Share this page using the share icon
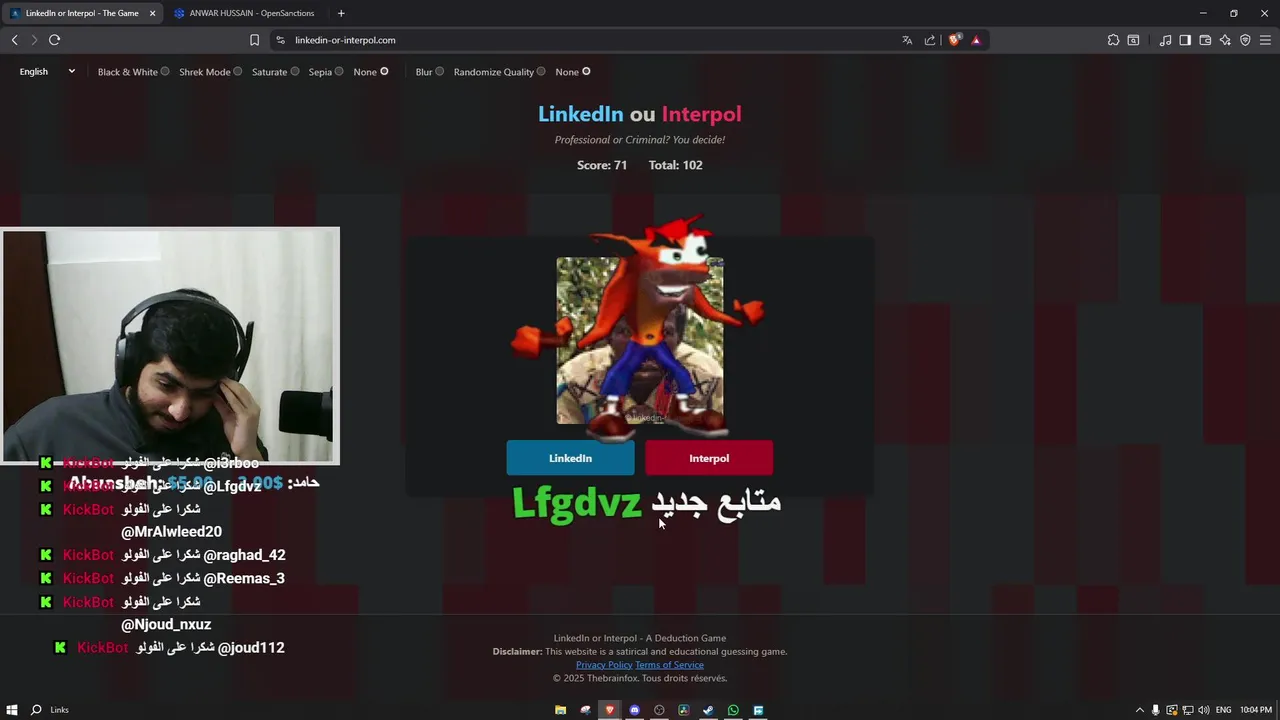The width and height of the screenshot is (1280, 720). tap(930, 40)
